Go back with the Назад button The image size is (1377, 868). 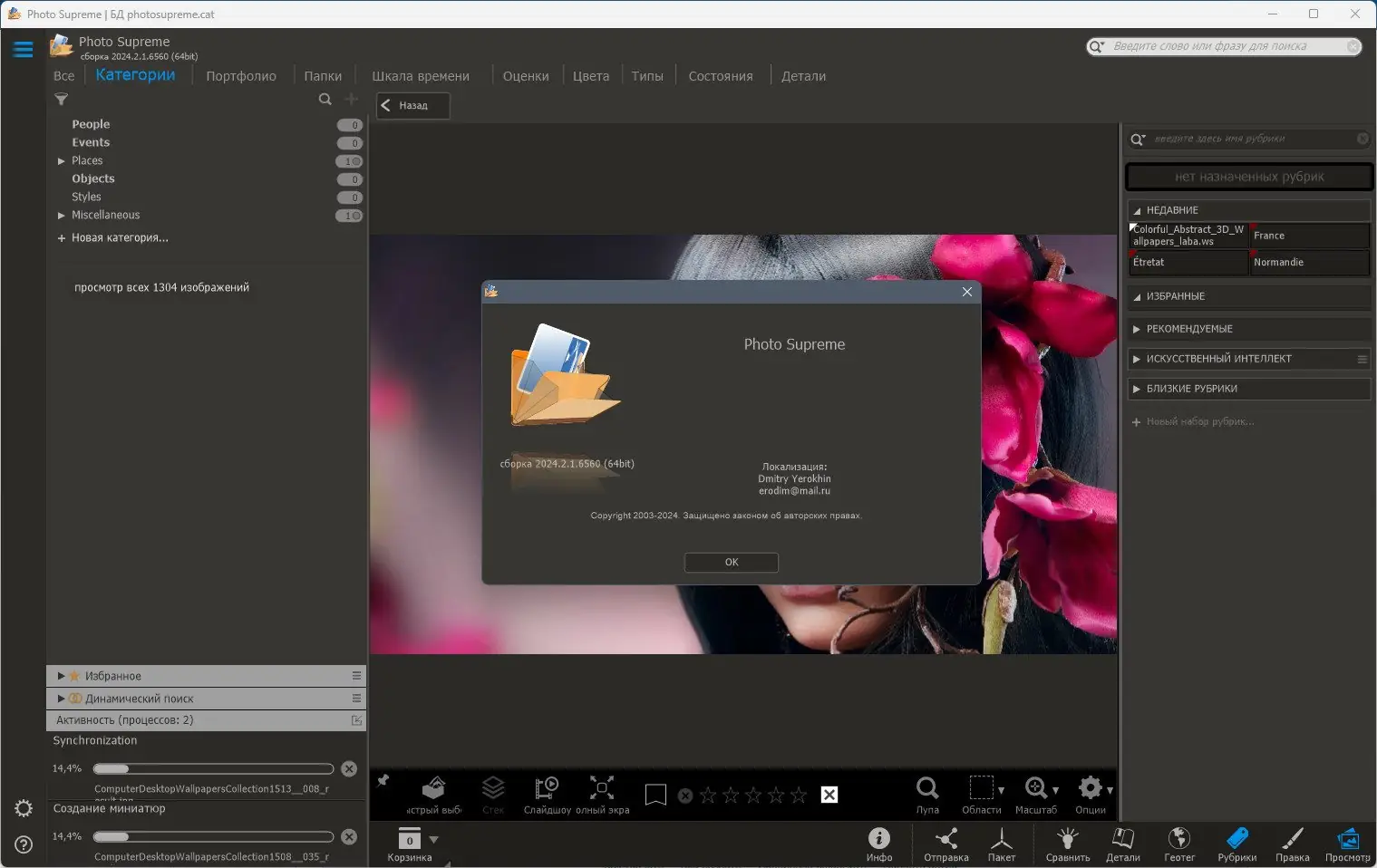click(412, 106)
